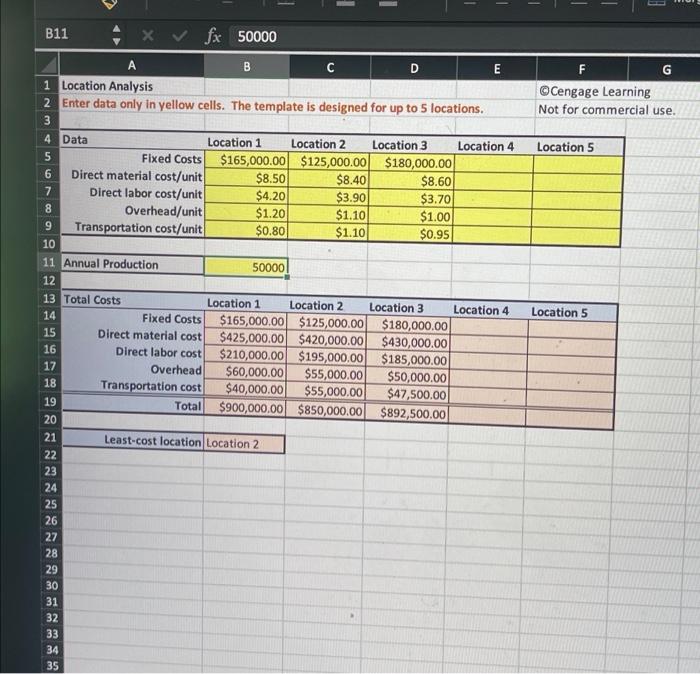The width and height of the screenshot is (700, 674).
Task: Select the $850,000.00 total cell
Action: 325,410
